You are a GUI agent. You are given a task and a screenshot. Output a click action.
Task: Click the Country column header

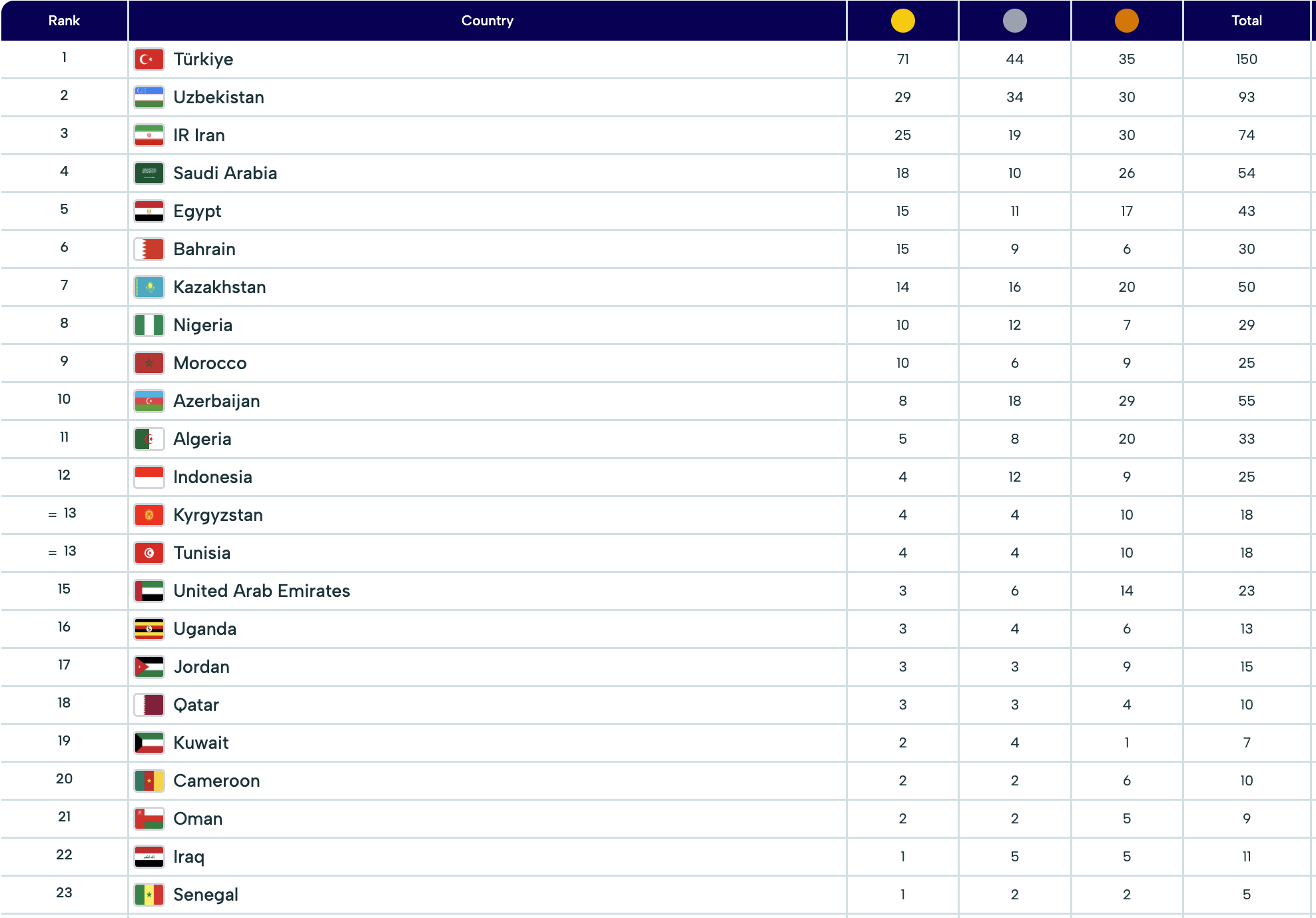coord(487,21)
